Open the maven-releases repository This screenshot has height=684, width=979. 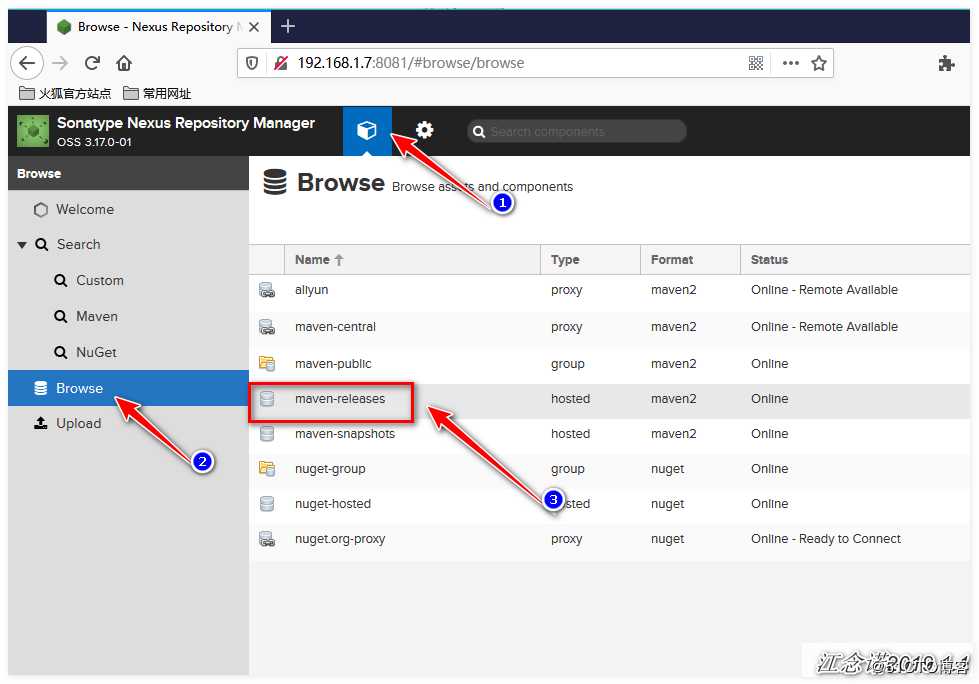(x=340, y=399)
